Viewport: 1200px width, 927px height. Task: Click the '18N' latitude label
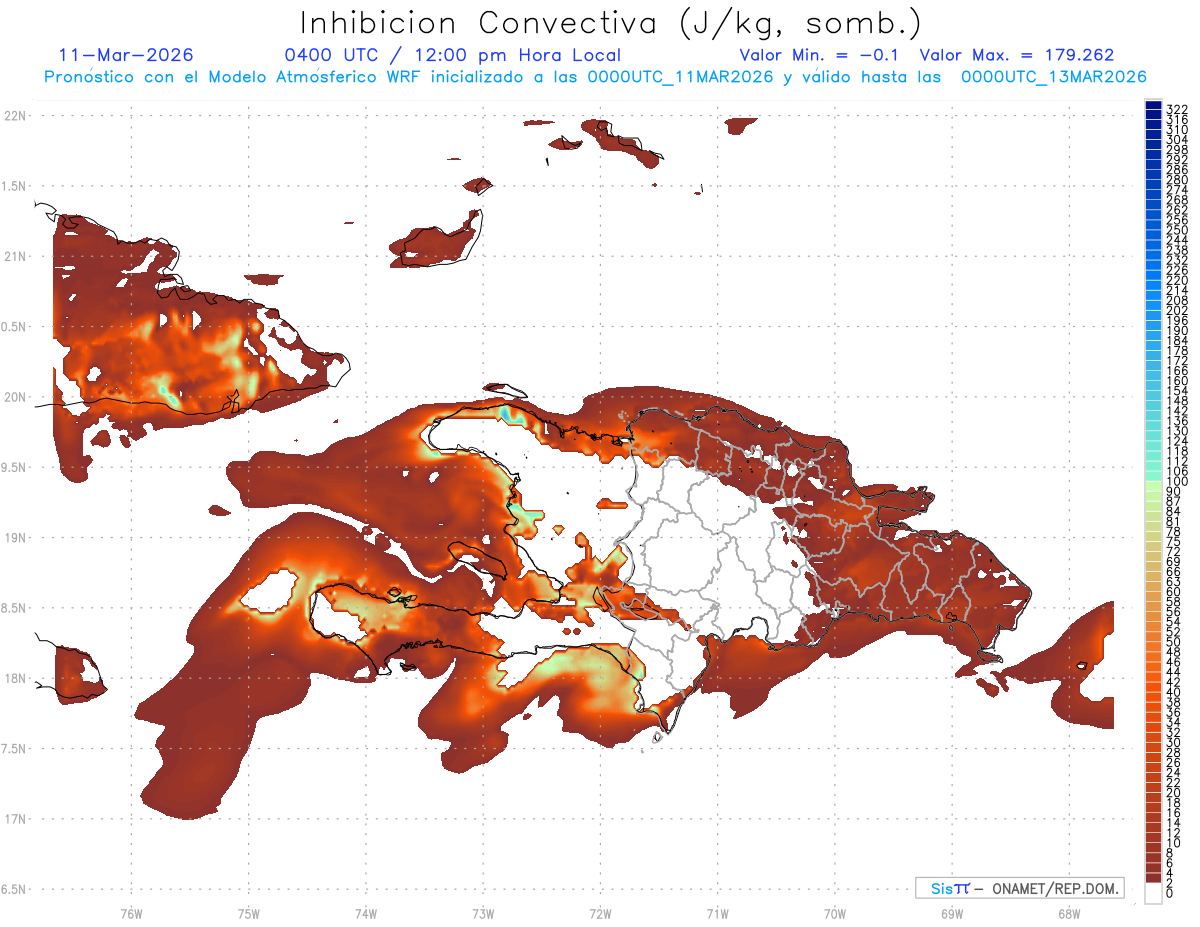coord(15,678)
